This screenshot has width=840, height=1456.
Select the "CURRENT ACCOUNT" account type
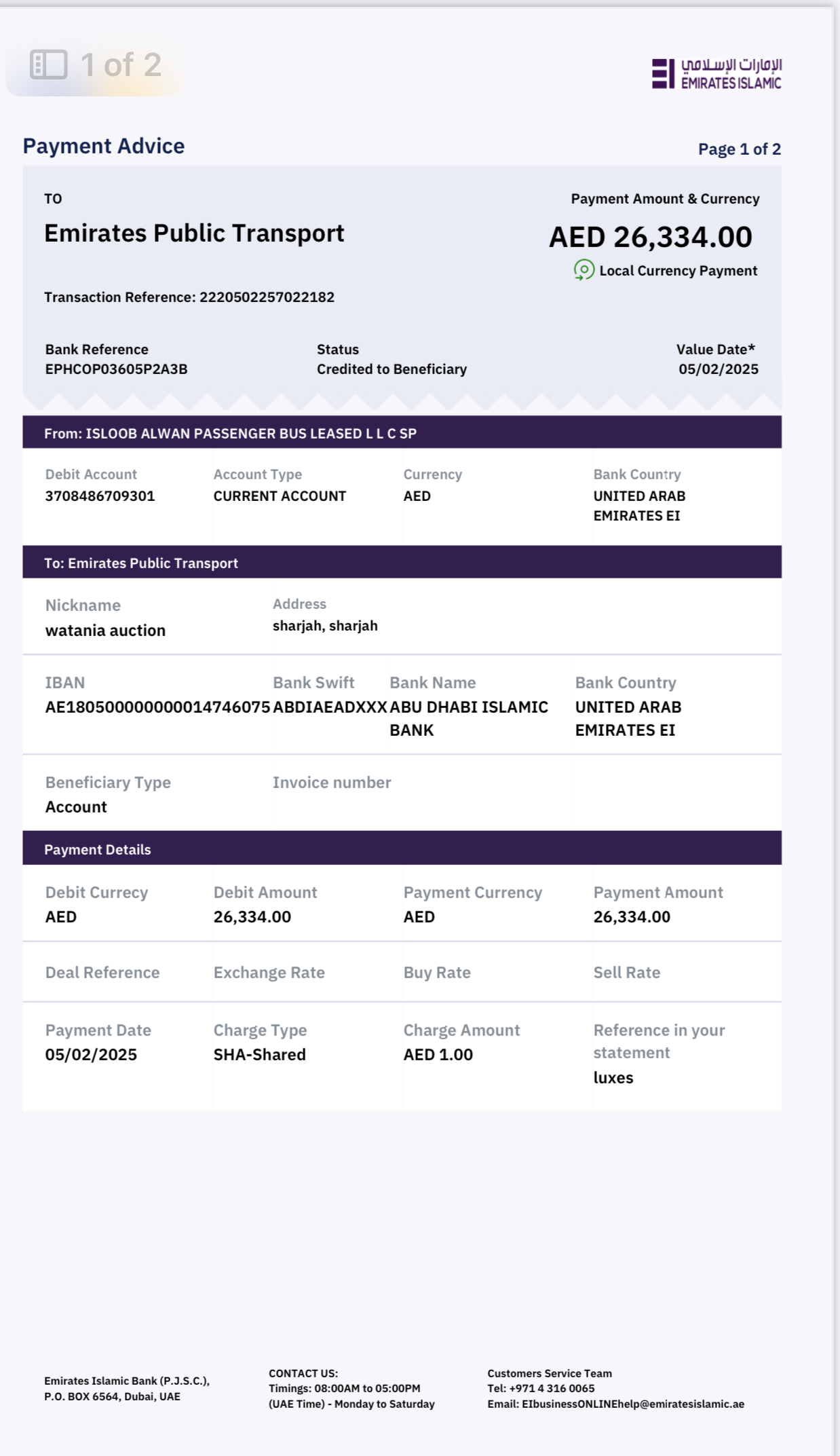[280, 496]
